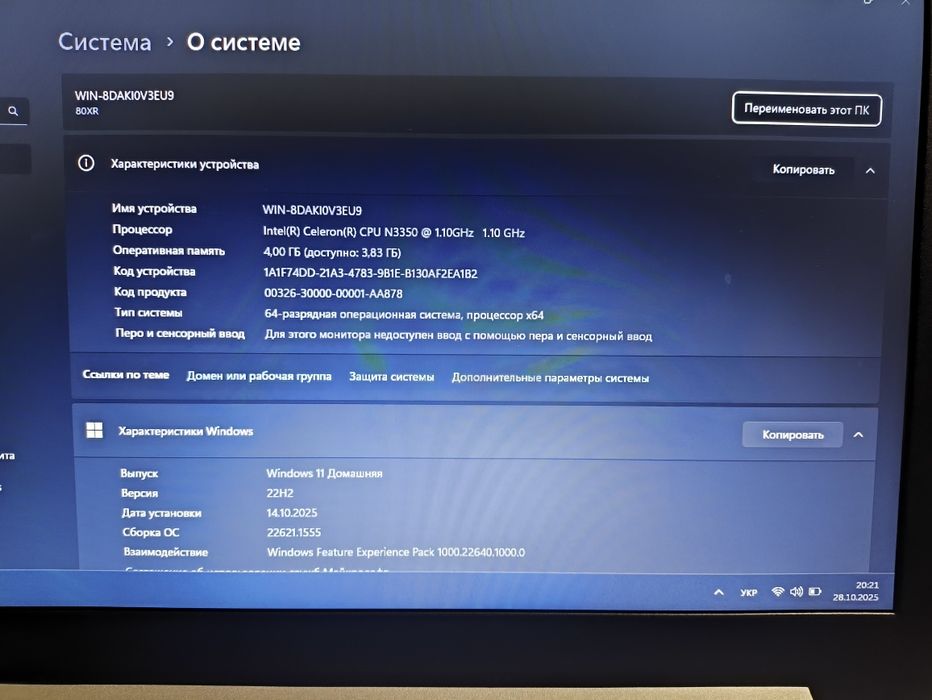Select product ID 00326-30000-00001-AA878
932x700 pixels.
[x=333, y=294]
